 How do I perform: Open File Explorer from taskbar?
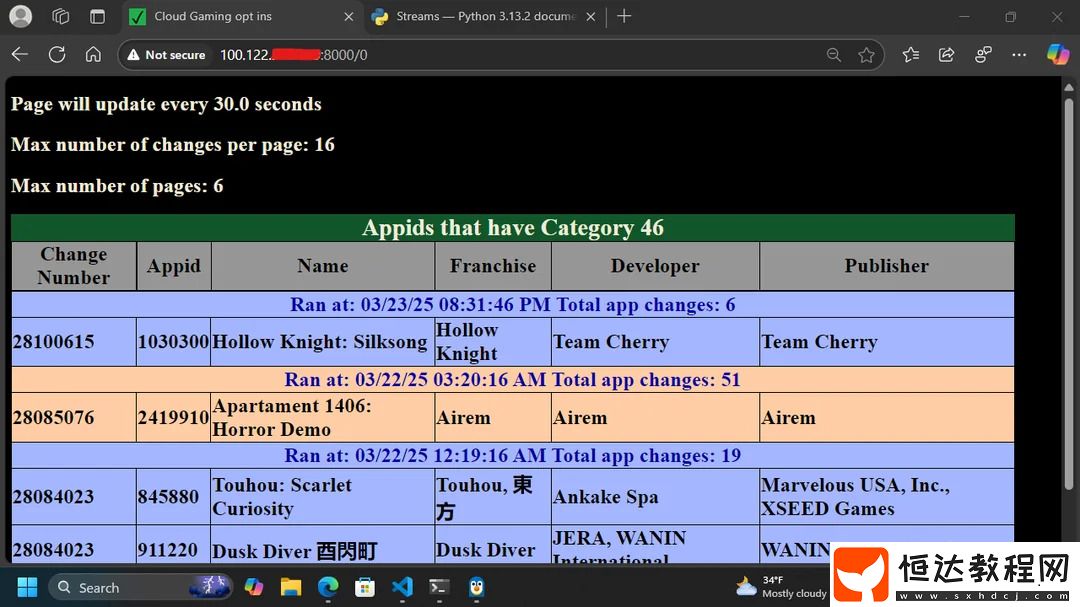pyautogui.click(x=291, y=587)
